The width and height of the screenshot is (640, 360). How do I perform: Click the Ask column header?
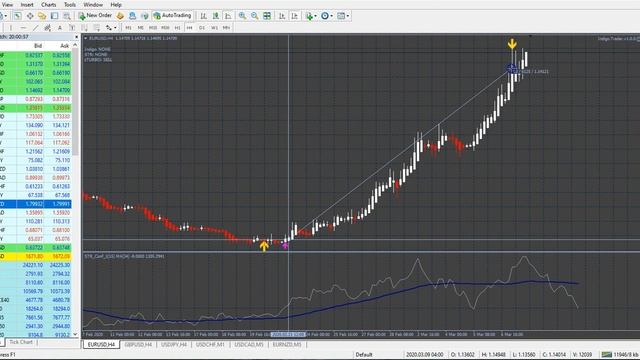64,46
